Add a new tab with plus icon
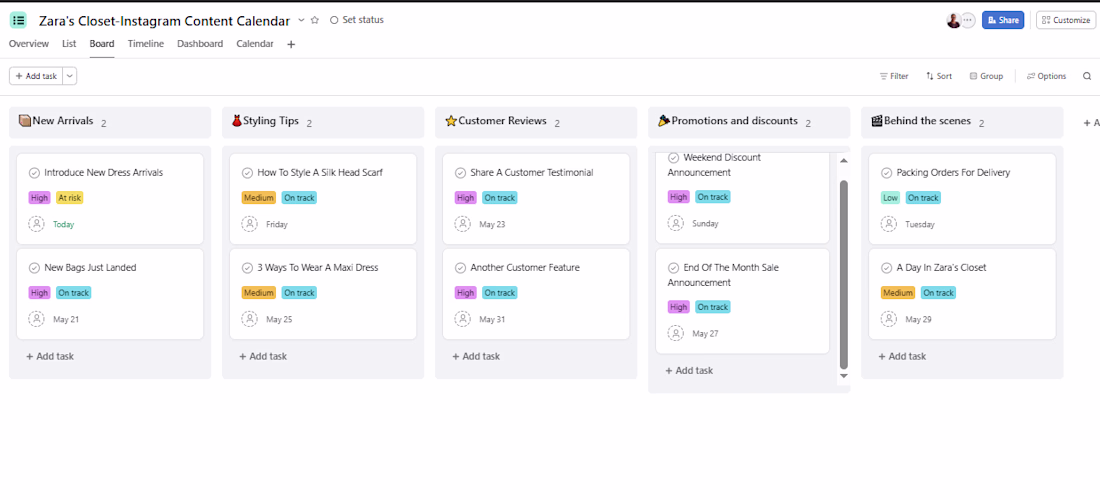Image resolution: width=1100 pixels, height=500 pixels. (291, 44)
